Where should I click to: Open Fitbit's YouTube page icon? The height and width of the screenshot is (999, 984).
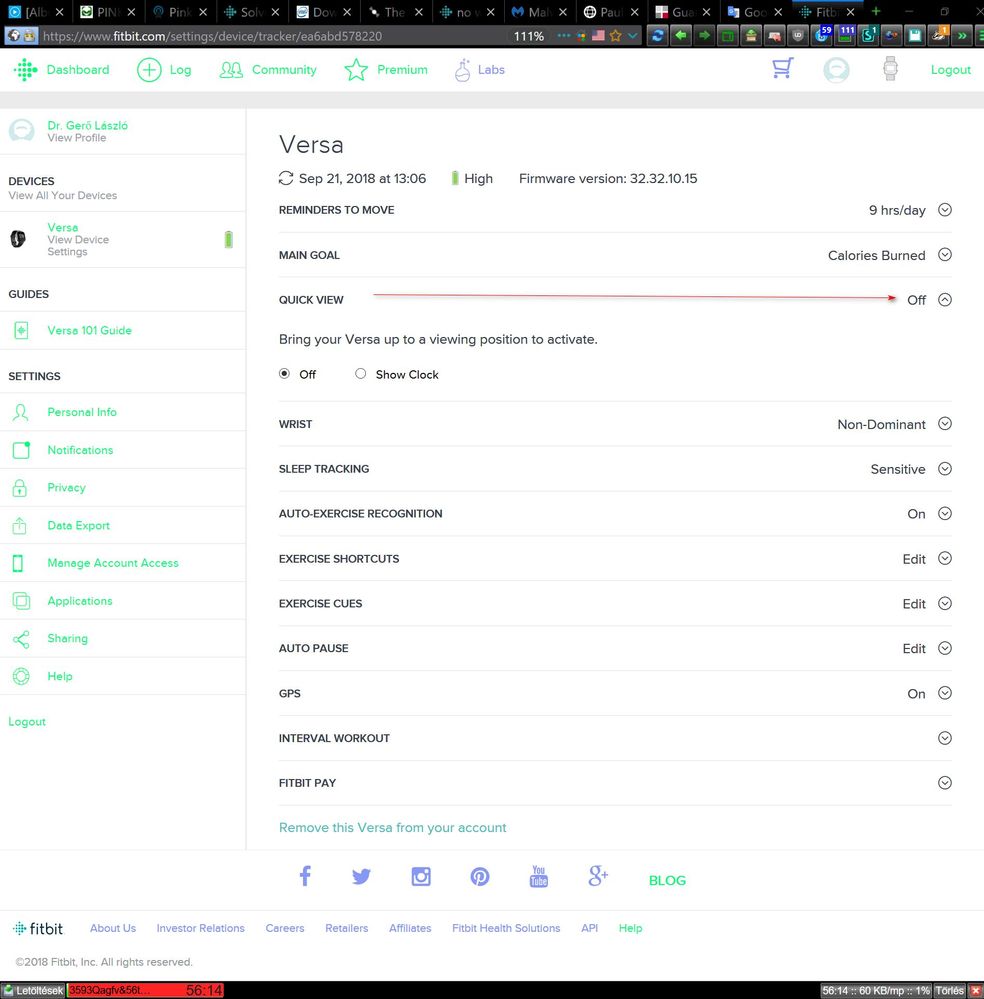(x=539, y=876)
